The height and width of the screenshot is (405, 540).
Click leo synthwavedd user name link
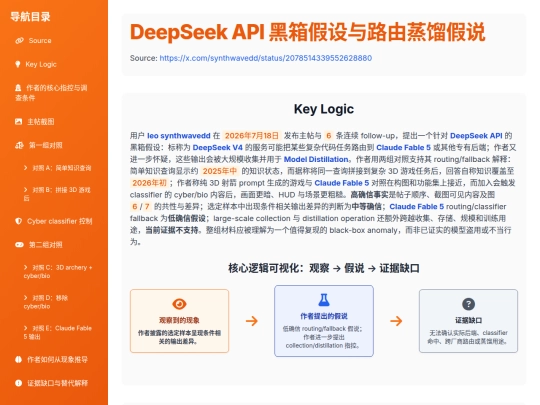pyautogui.click(x=179, y=136)
